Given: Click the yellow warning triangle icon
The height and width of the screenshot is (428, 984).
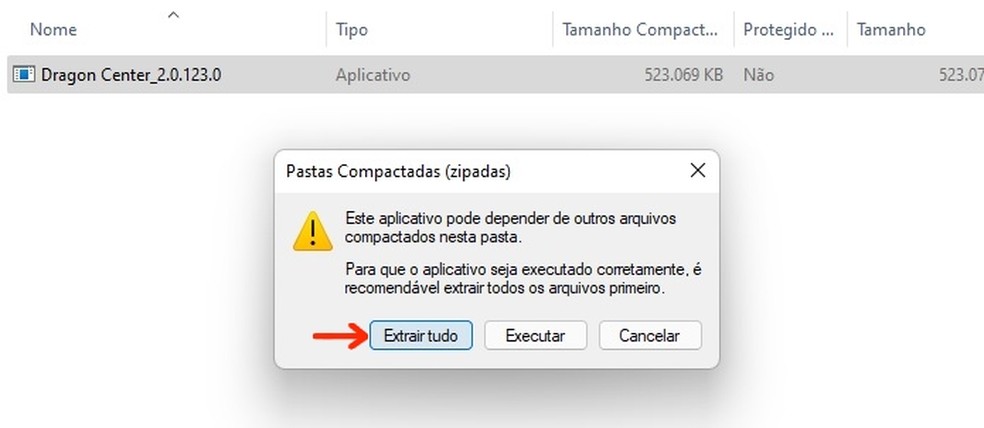Looking at the screenshot, I should tap(313, 232).
